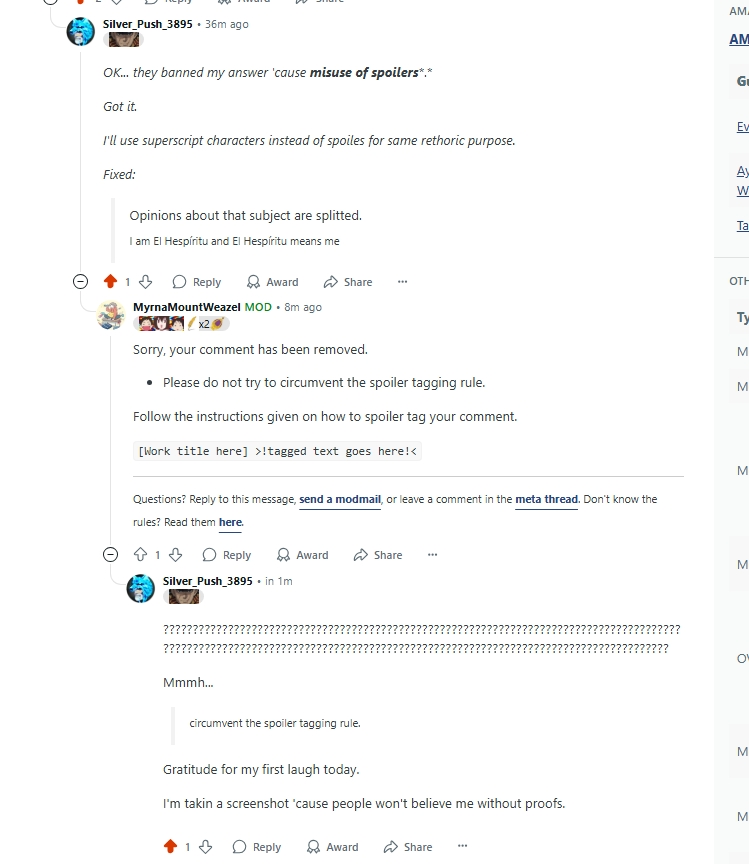This screenshot has width=749, height=864.
Task: View Silver_Push_3895's avatar on latest reply
Action: pos(141,588)
